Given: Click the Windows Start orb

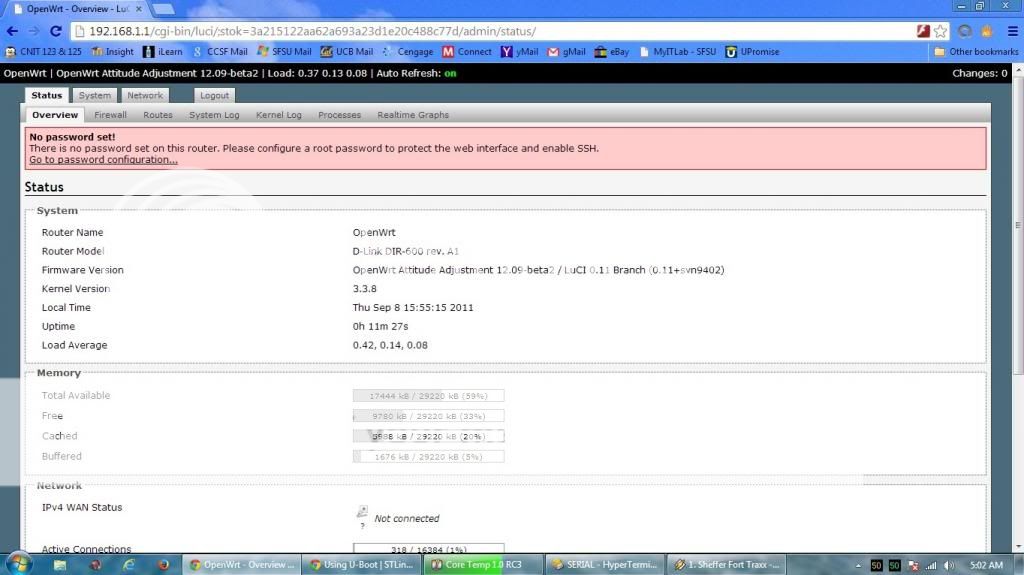Looking at the screenshot, I should (x=18, y=564).
